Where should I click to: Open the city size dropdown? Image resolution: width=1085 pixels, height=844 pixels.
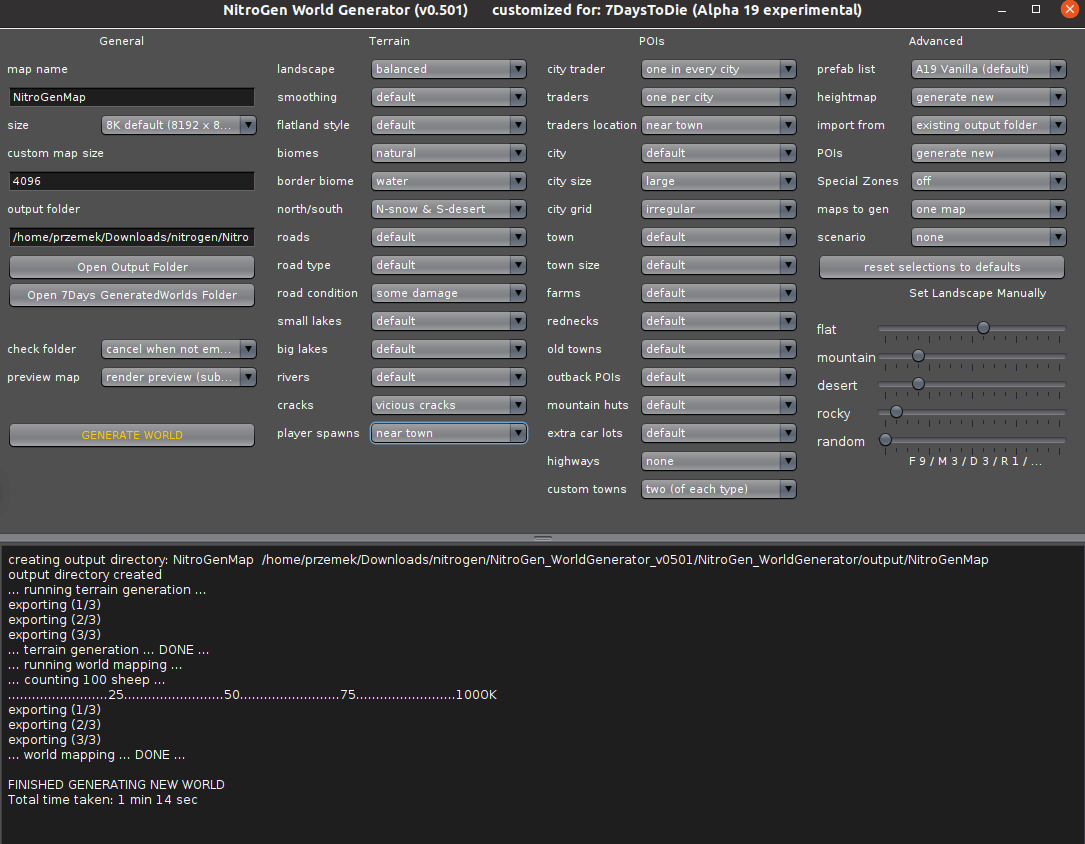[718, 180]
